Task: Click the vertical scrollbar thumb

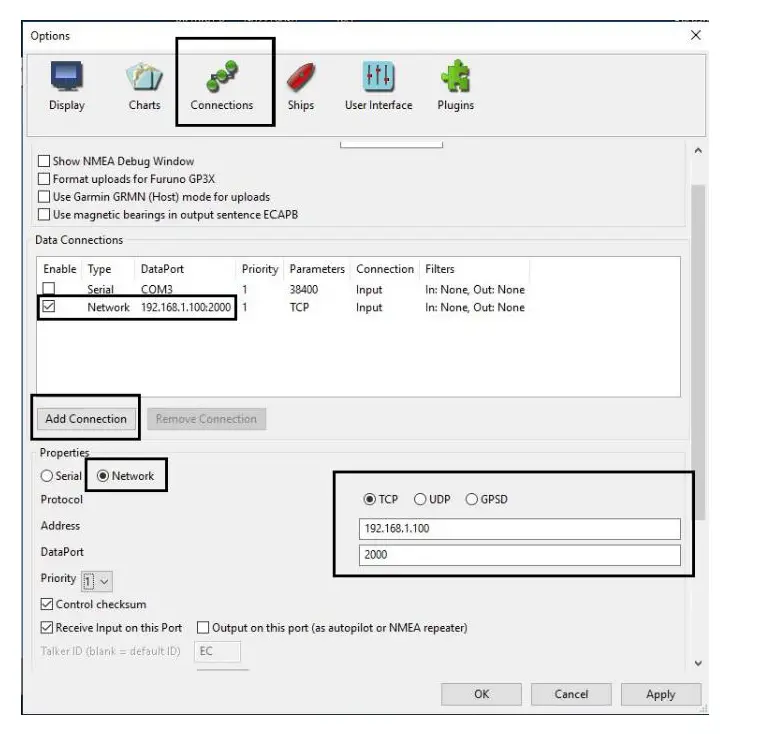Action: coord(698,352)
